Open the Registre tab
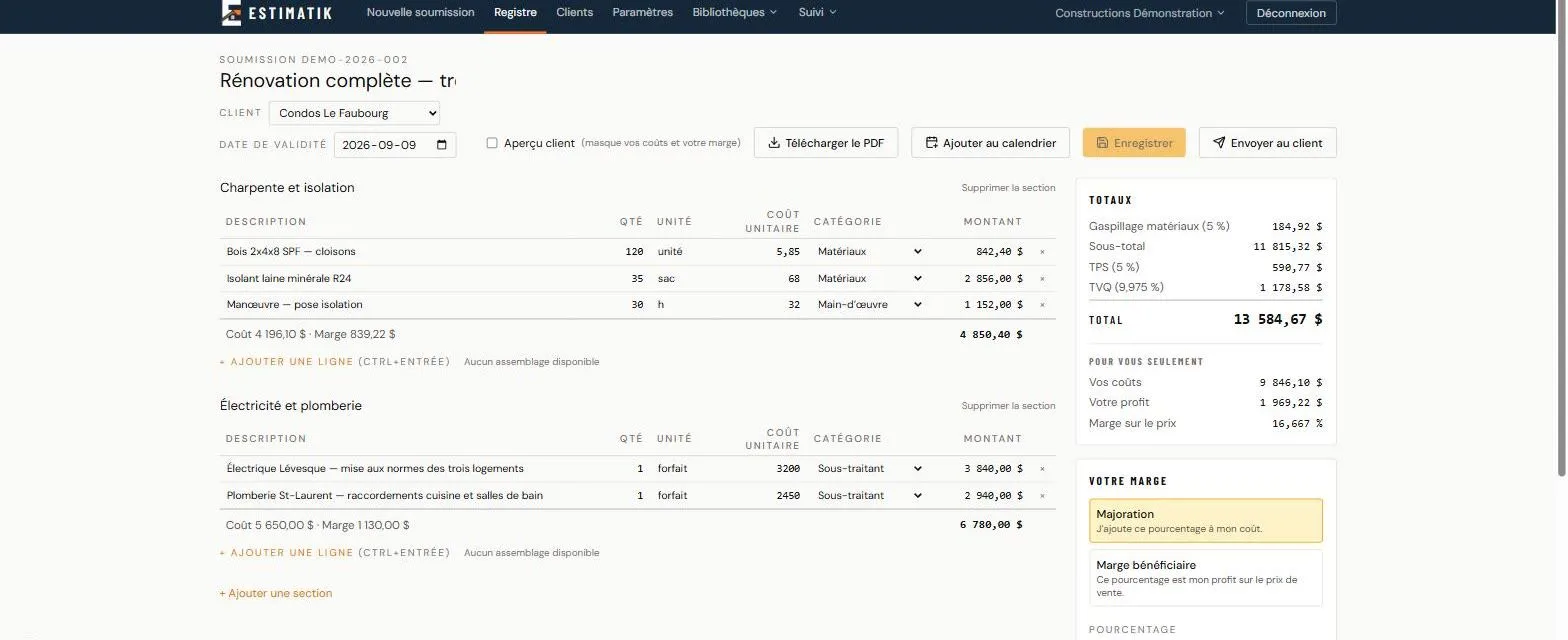Image resolution: width=1568 pixels, height=640 pixels. tap(515, 13)
